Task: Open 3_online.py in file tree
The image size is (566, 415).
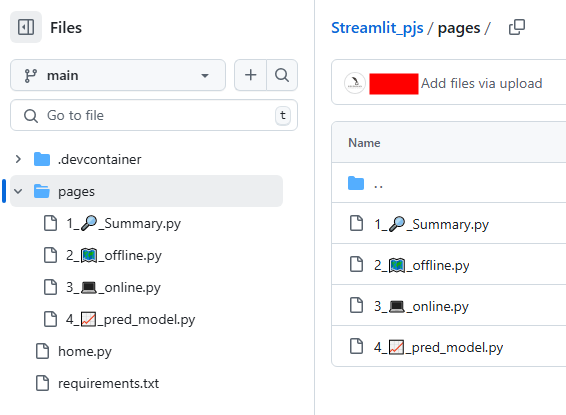Action: [x=113, y=288]
